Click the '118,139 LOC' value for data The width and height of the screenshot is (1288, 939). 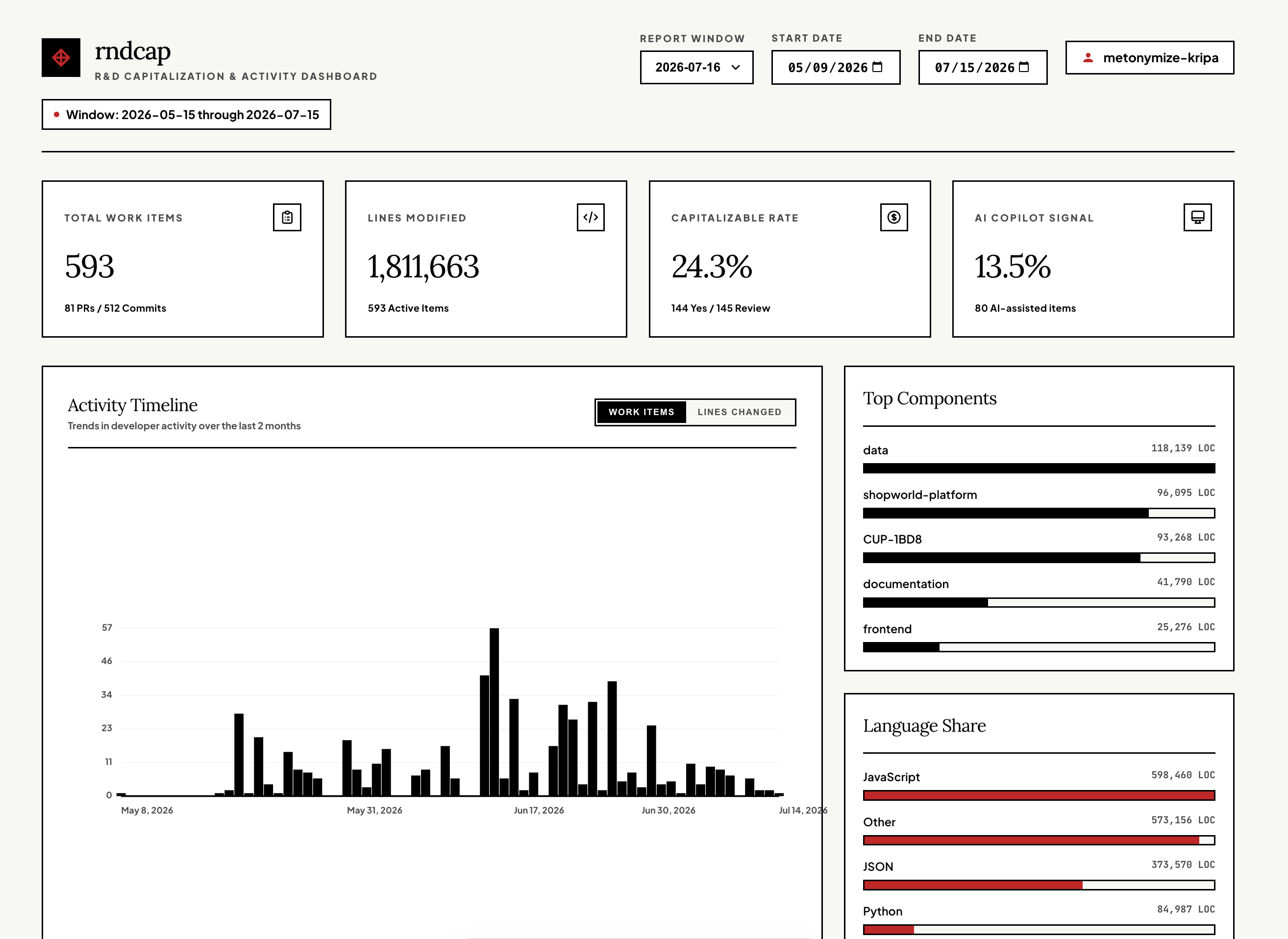coord(1183,448)
